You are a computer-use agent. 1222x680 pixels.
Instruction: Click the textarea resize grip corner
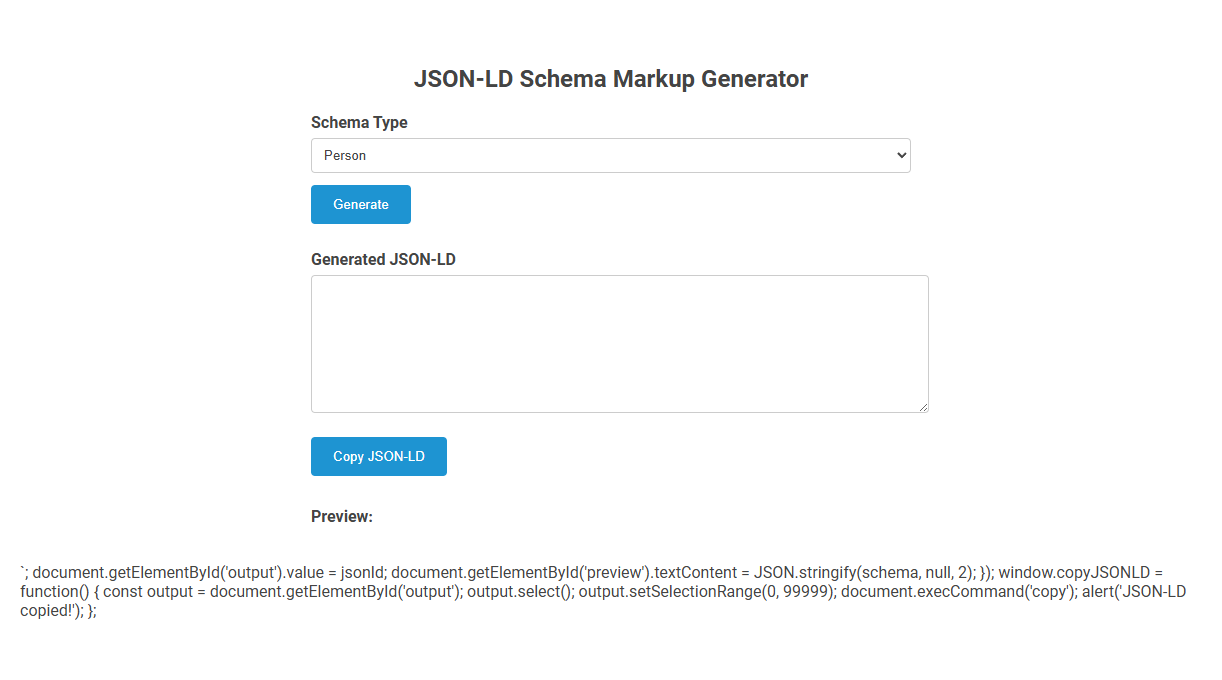922,406
